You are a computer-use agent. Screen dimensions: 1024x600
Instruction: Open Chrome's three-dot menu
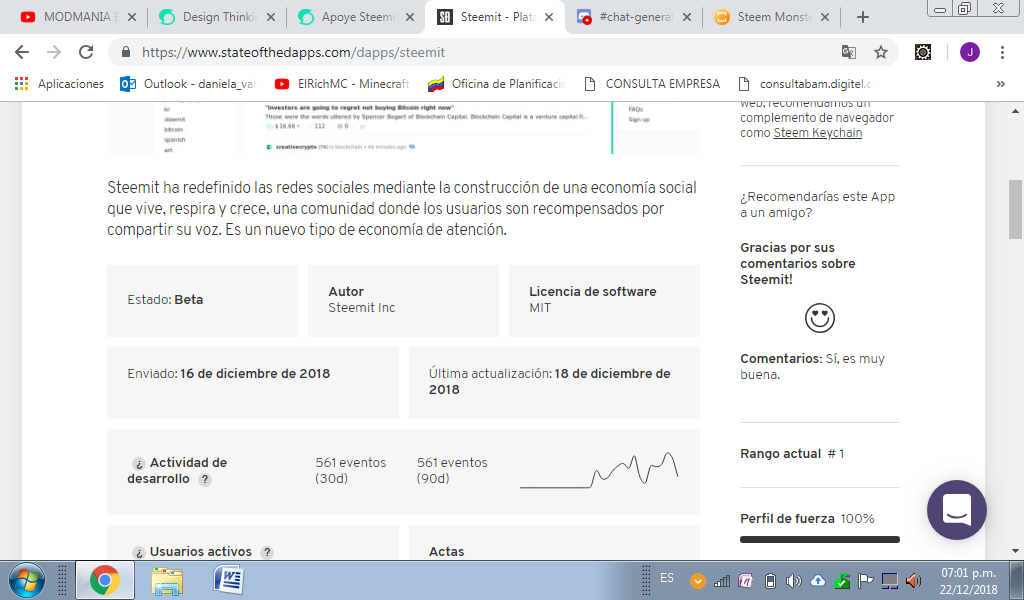click(1002, 52)
